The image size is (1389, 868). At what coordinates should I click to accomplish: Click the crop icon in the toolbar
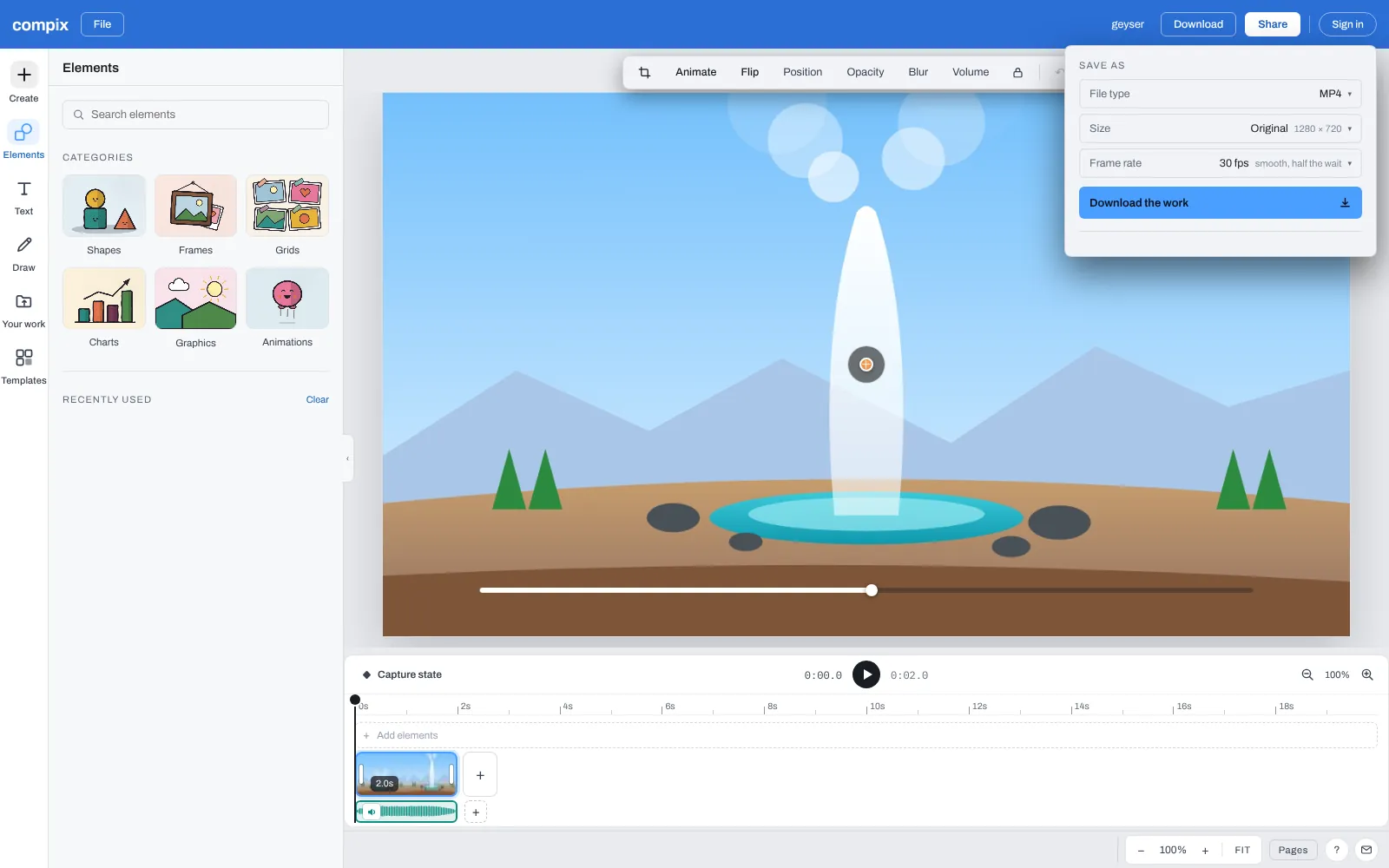[x=644, y=72]
